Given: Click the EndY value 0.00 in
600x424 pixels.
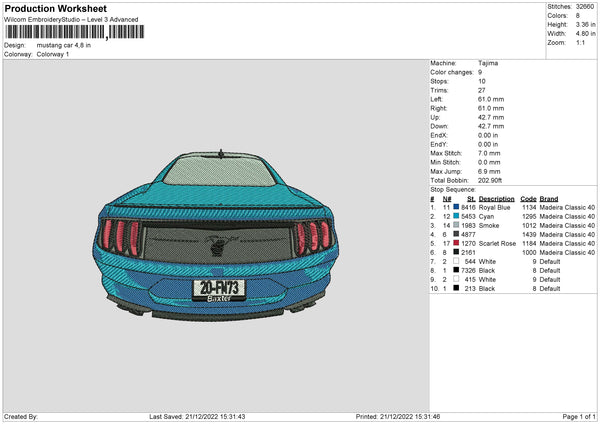Looking at the screenshot, I should 488,144.
